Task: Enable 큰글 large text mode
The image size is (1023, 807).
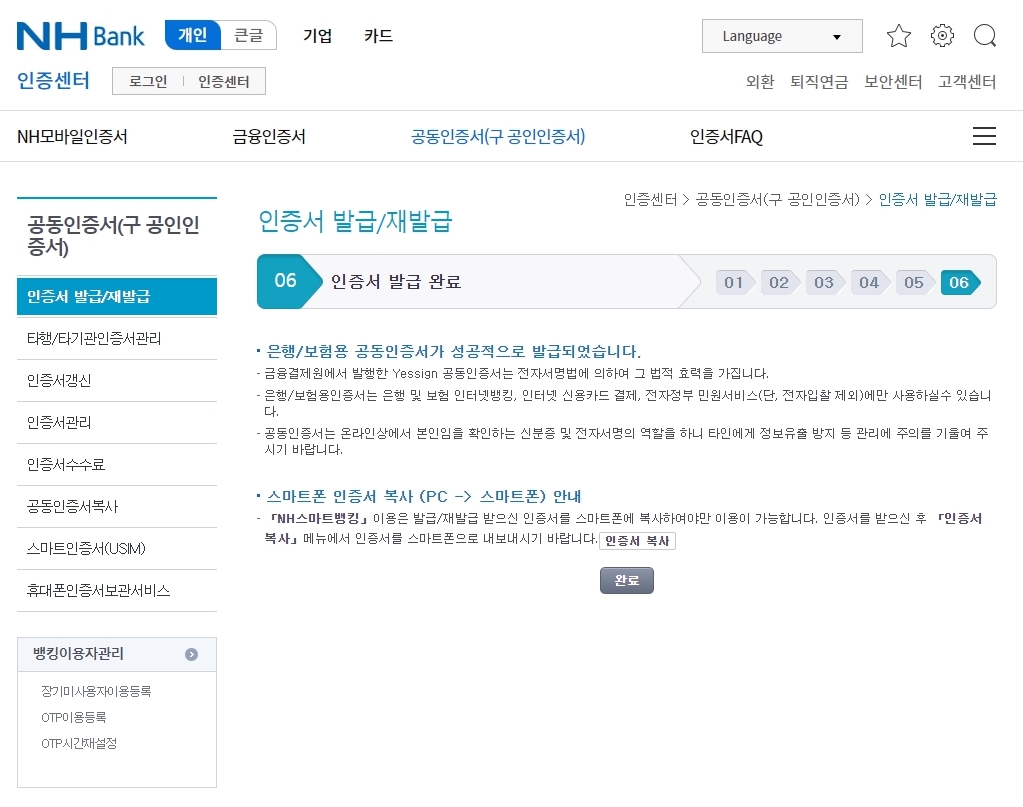Action: (x=249, y=35)
